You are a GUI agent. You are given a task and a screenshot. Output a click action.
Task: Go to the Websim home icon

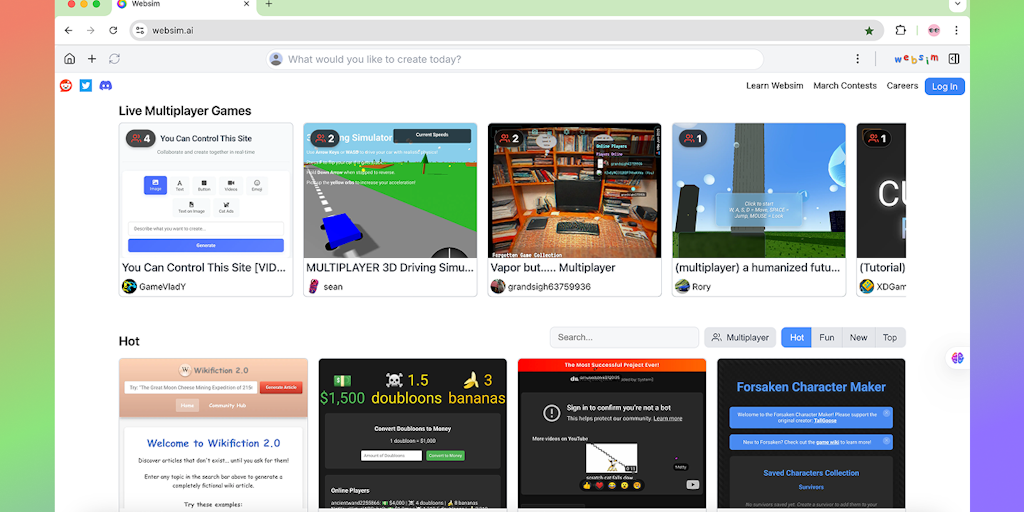click(69, 59)
